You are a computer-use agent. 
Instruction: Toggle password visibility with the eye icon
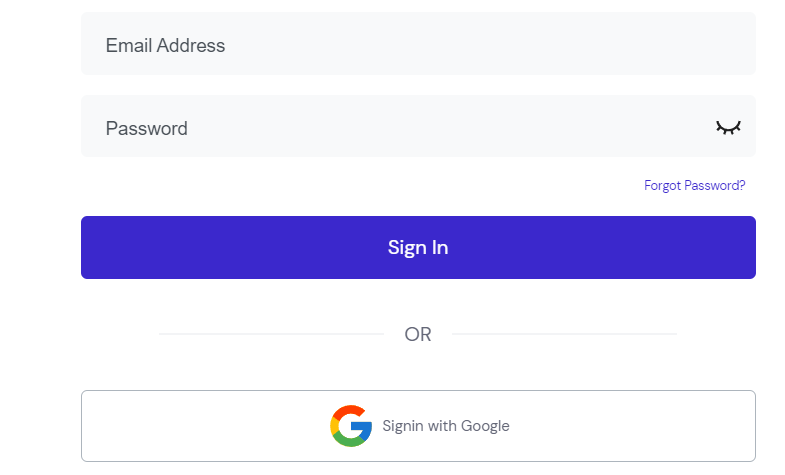coord(728,128)
